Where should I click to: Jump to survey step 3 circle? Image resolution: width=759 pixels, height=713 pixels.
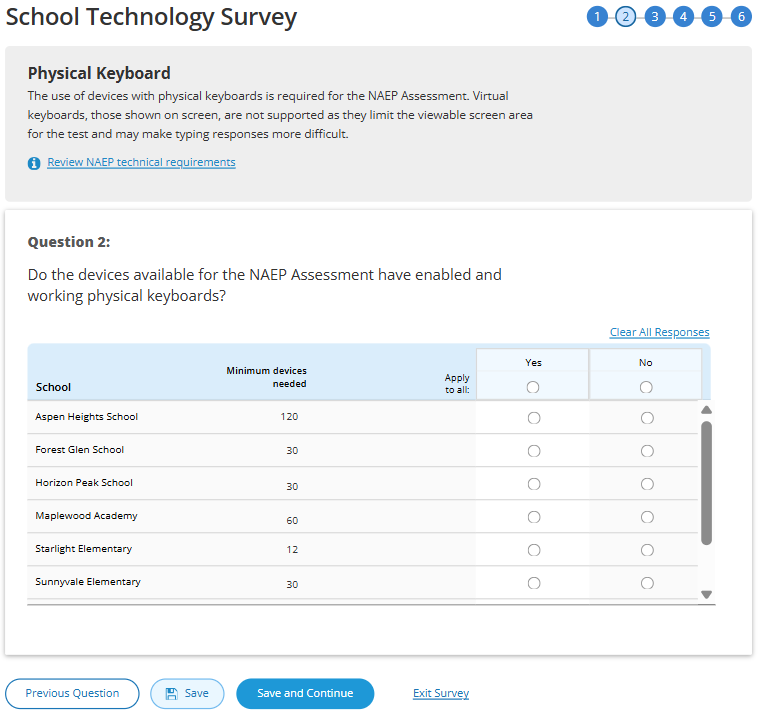tap(654, 17)
